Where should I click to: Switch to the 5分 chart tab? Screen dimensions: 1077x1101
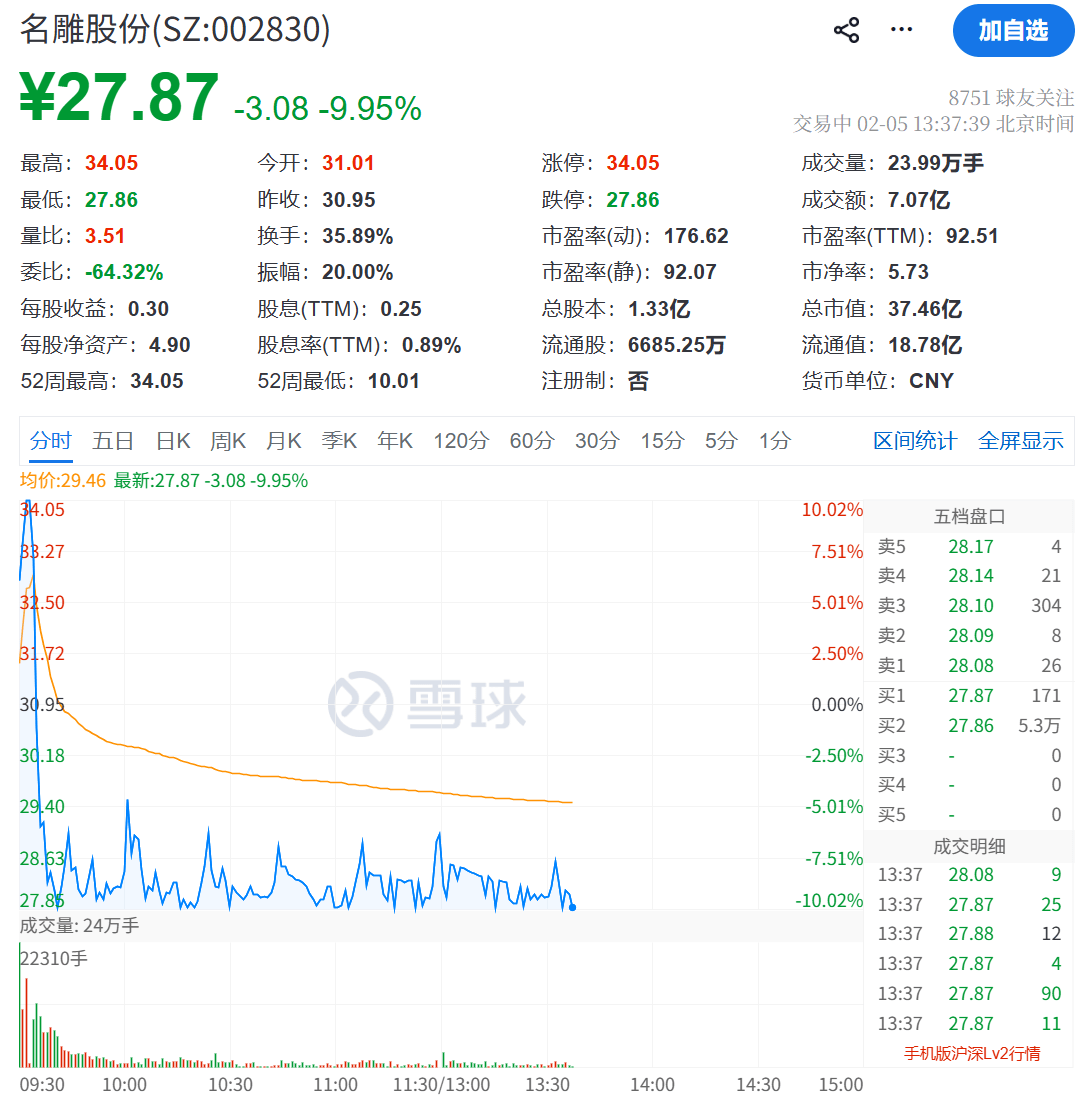(x=720, y=441)
